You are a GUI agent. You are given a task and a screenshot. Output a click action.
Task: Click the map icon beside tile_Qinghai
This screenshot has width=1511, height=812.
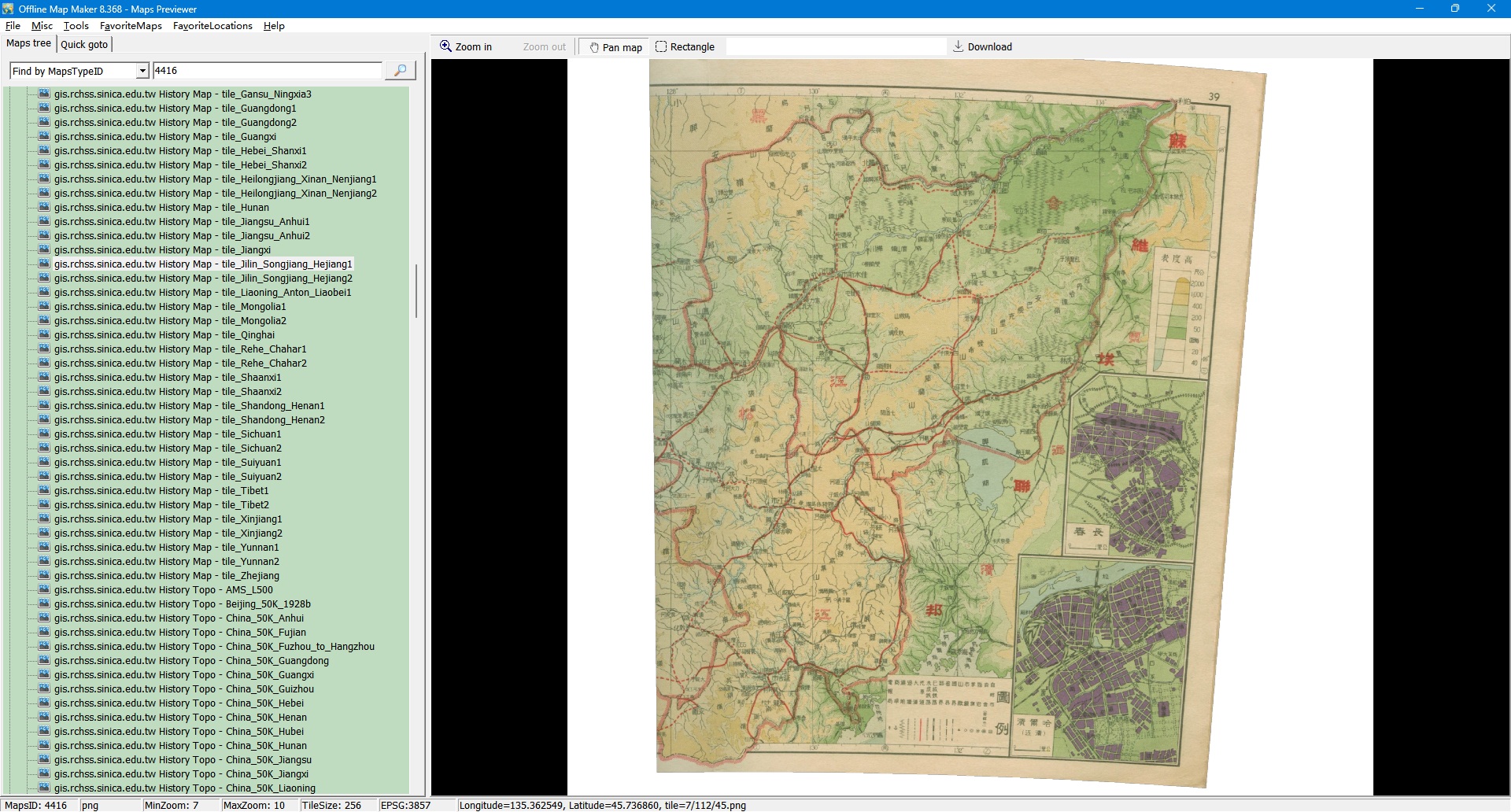44,335
